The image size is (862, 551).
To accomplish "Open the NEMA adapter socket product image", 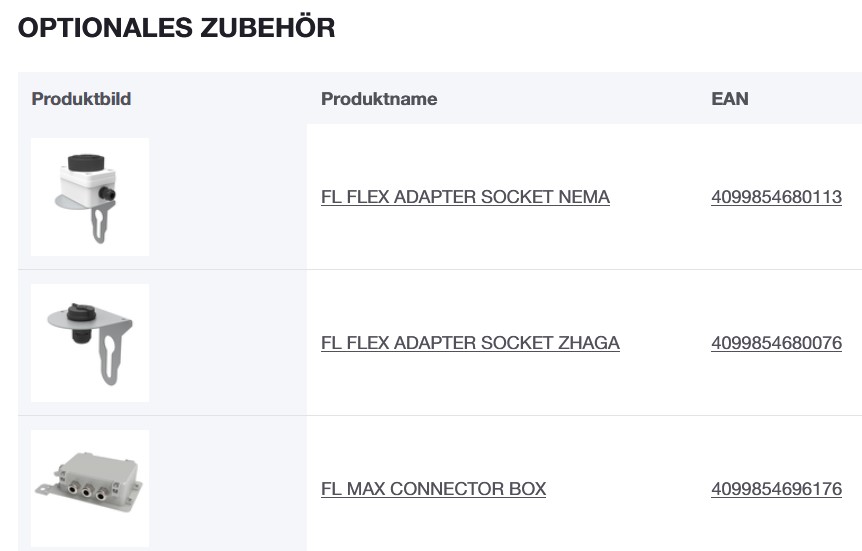I will pyautogui.click(x=90, y=197).
